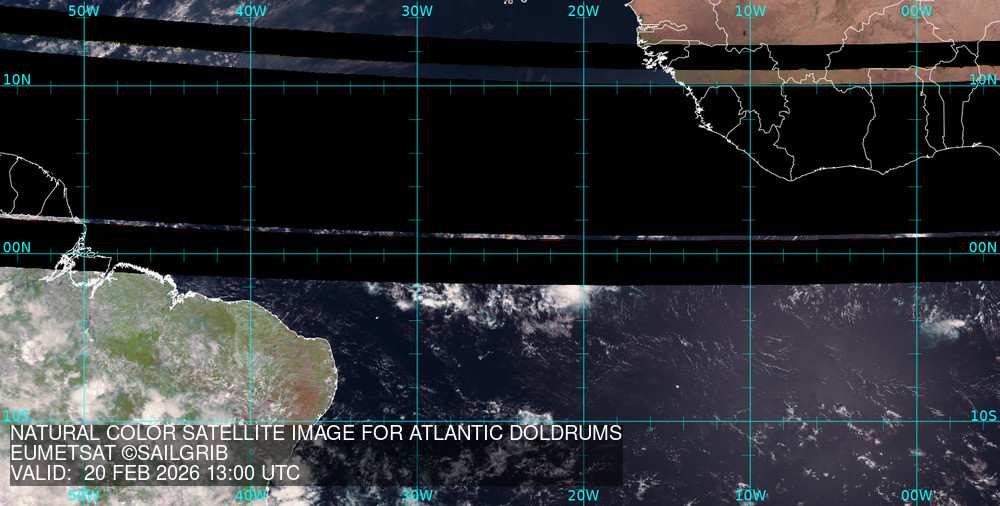The height and width of the screenshot is (506, 1000).
Task: Click the 10N and 50W gridline intersection
Action: point(84,85)
